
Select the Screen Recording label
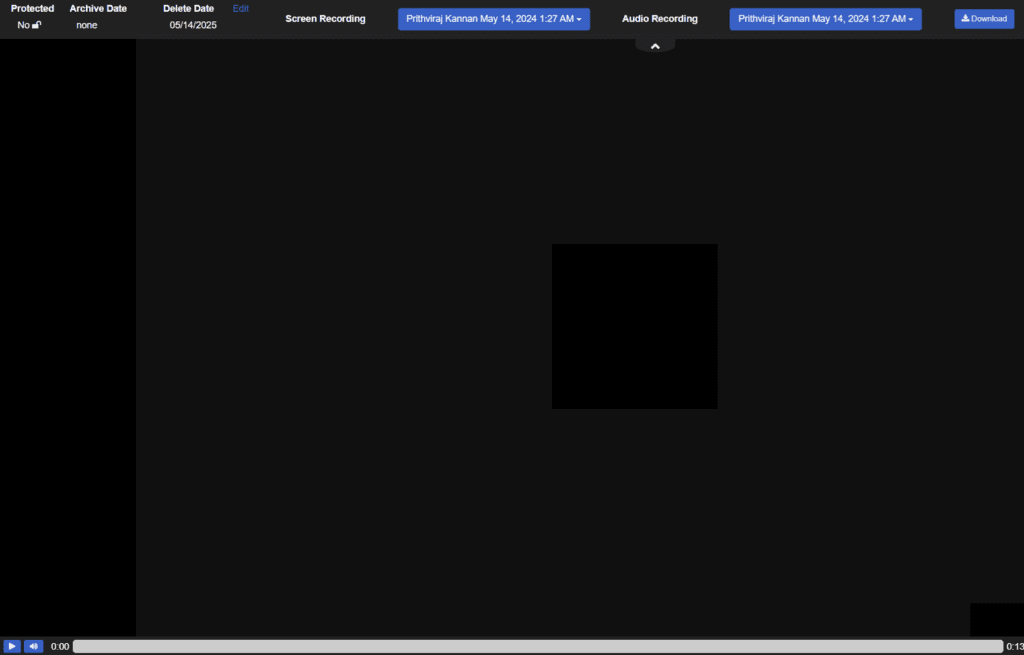tap(325, 18)
